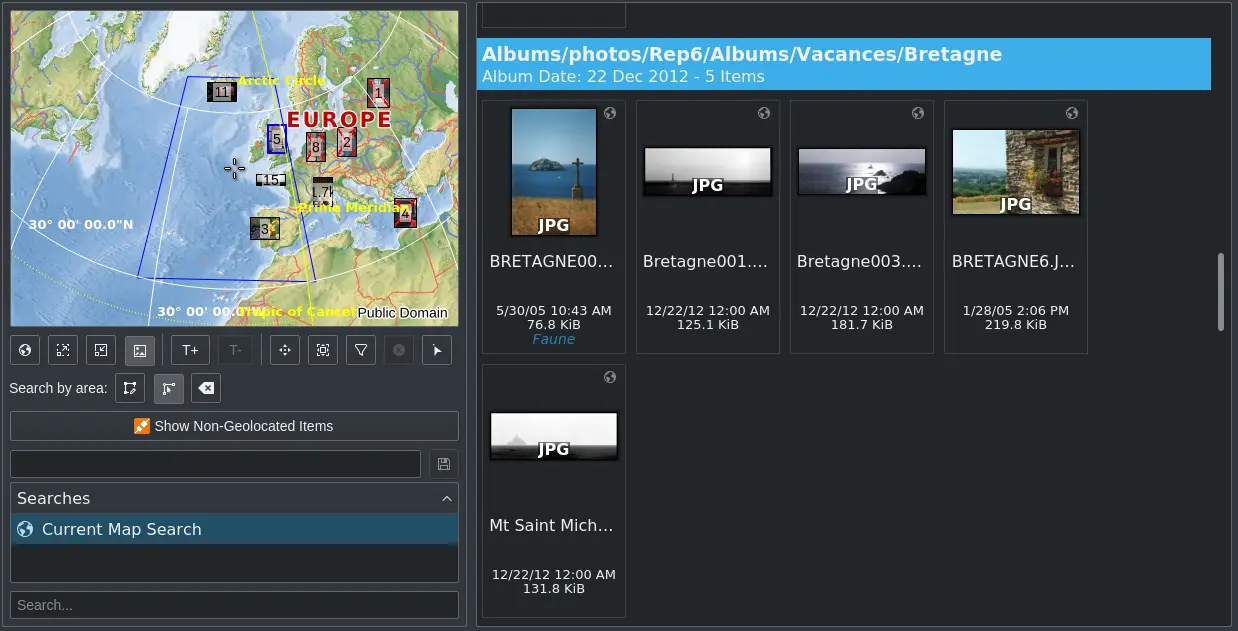Click the Faune tag link under BRETAGNE00
Image resolution: width=1238 pixels, height=631 pixels.
pos(553,338)
